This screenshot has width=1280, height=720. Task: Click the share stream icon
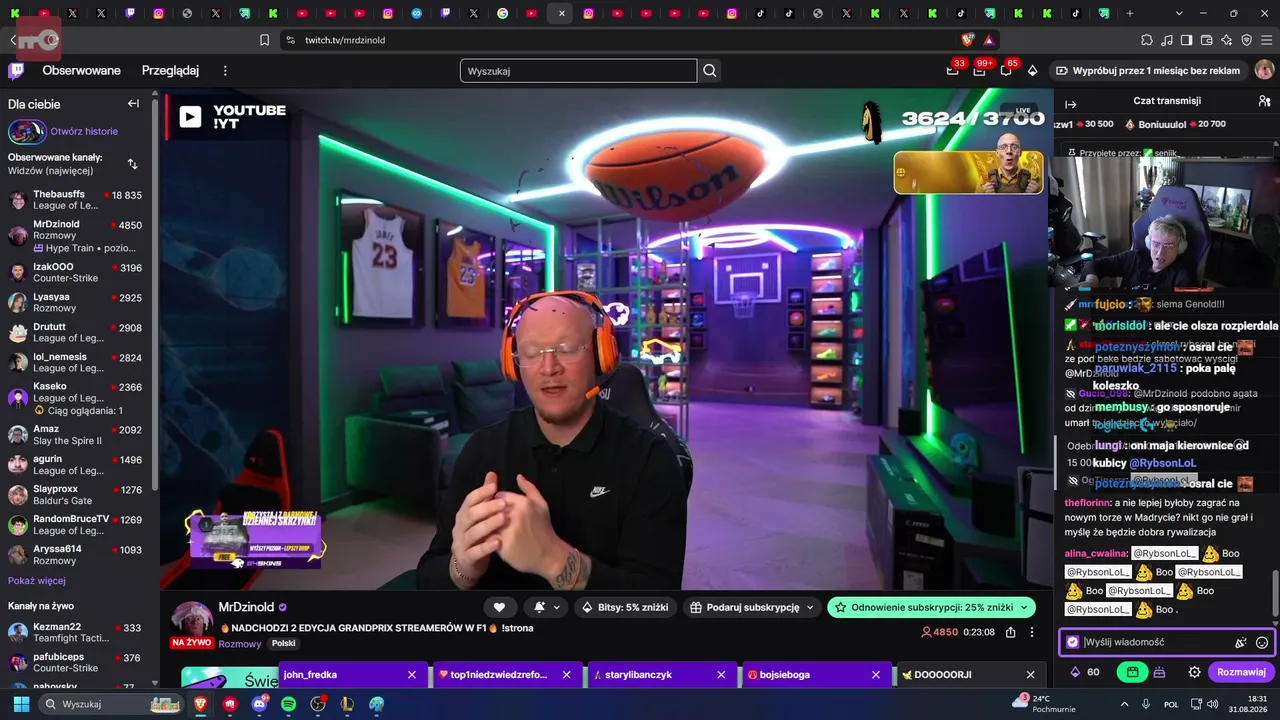(1011, 632)
